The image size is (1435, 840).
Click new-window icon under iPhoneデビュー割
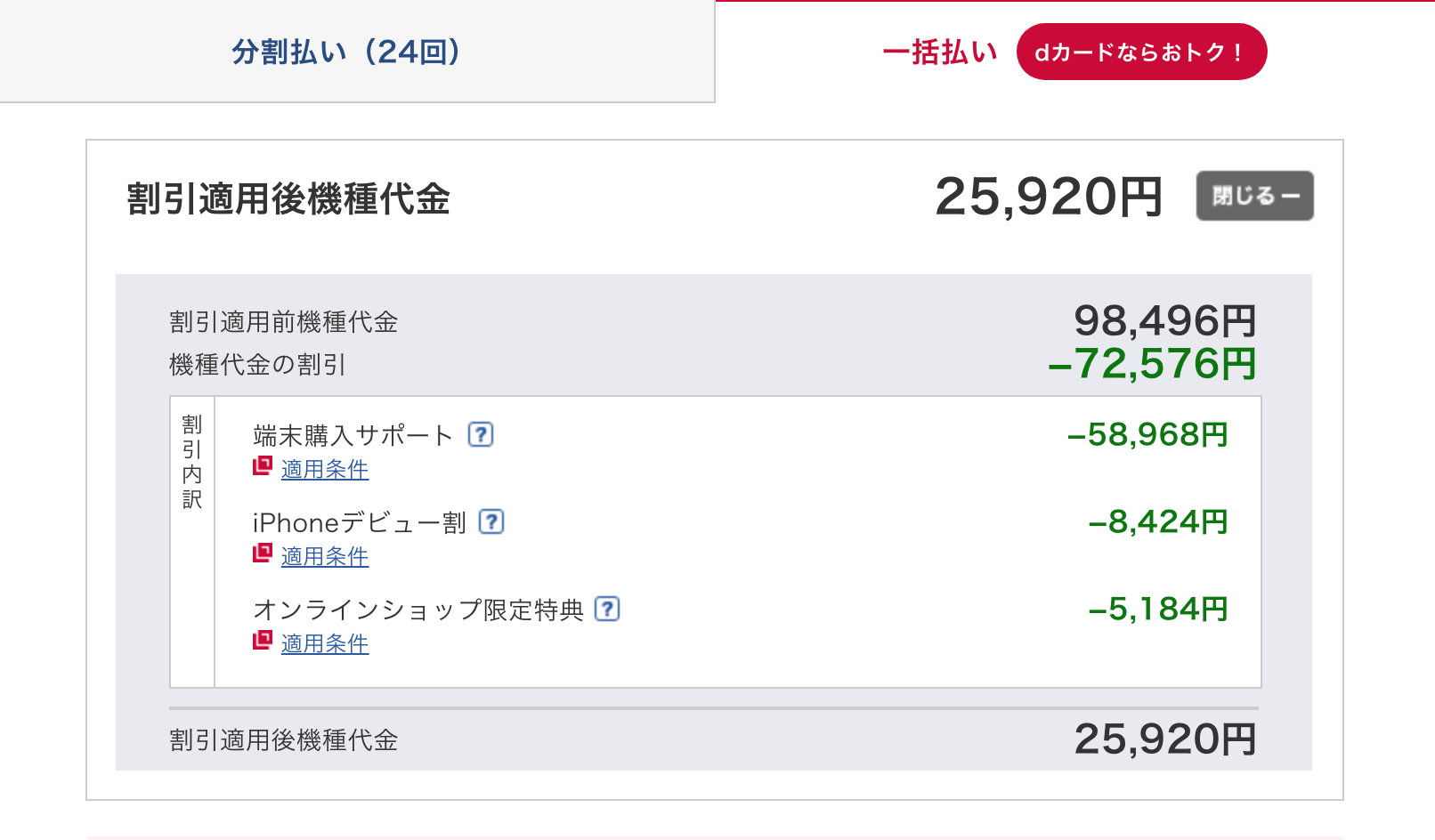(263, 553)
